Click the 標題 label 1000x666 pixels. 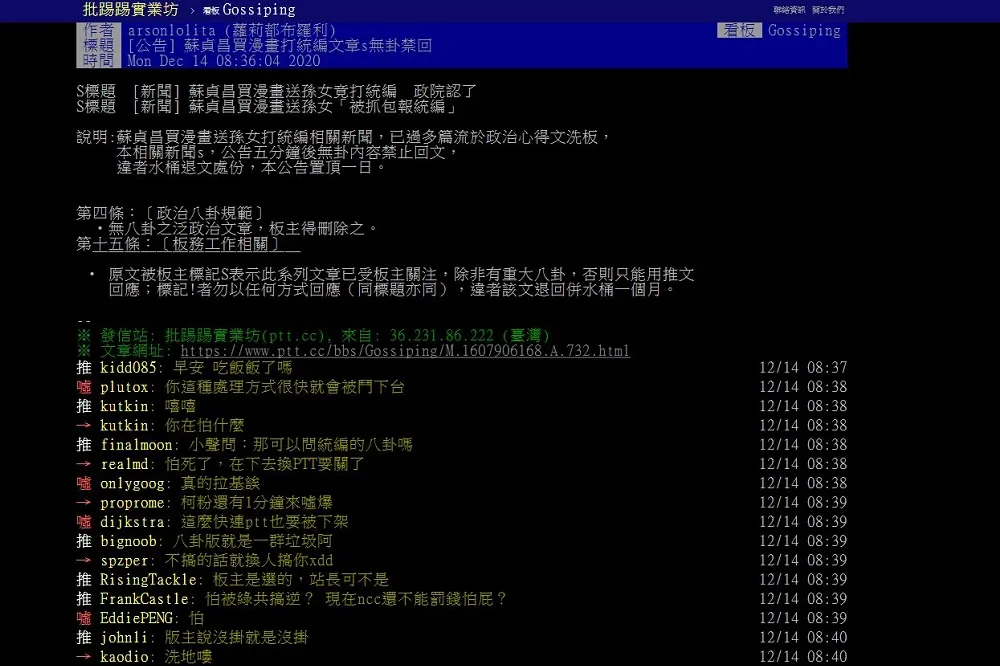[98, 45]
